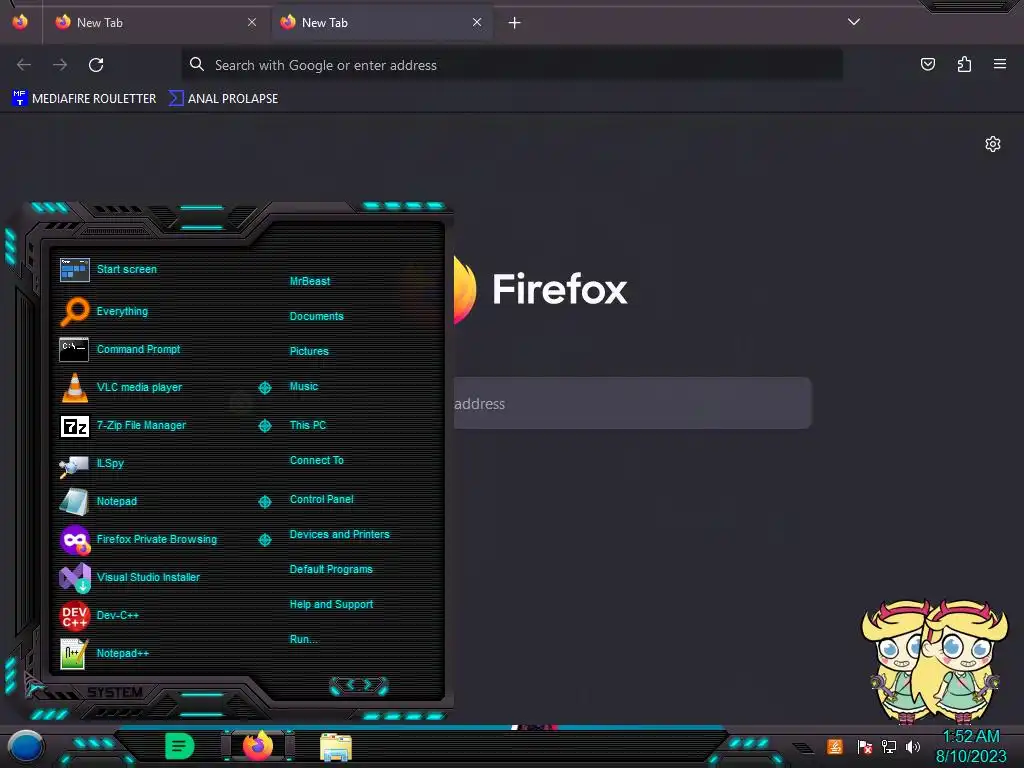
Task: Open Visual Studio Installer icon
Action: 74,577
